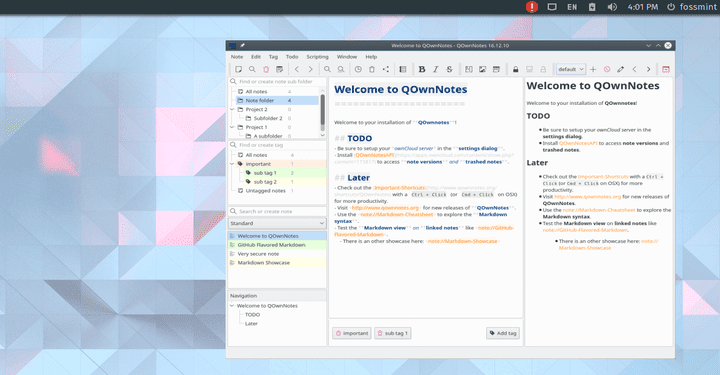Jump to Later heading in Navigation
Viewport: 720px width, 375px height.
click(x=251, y=324)
